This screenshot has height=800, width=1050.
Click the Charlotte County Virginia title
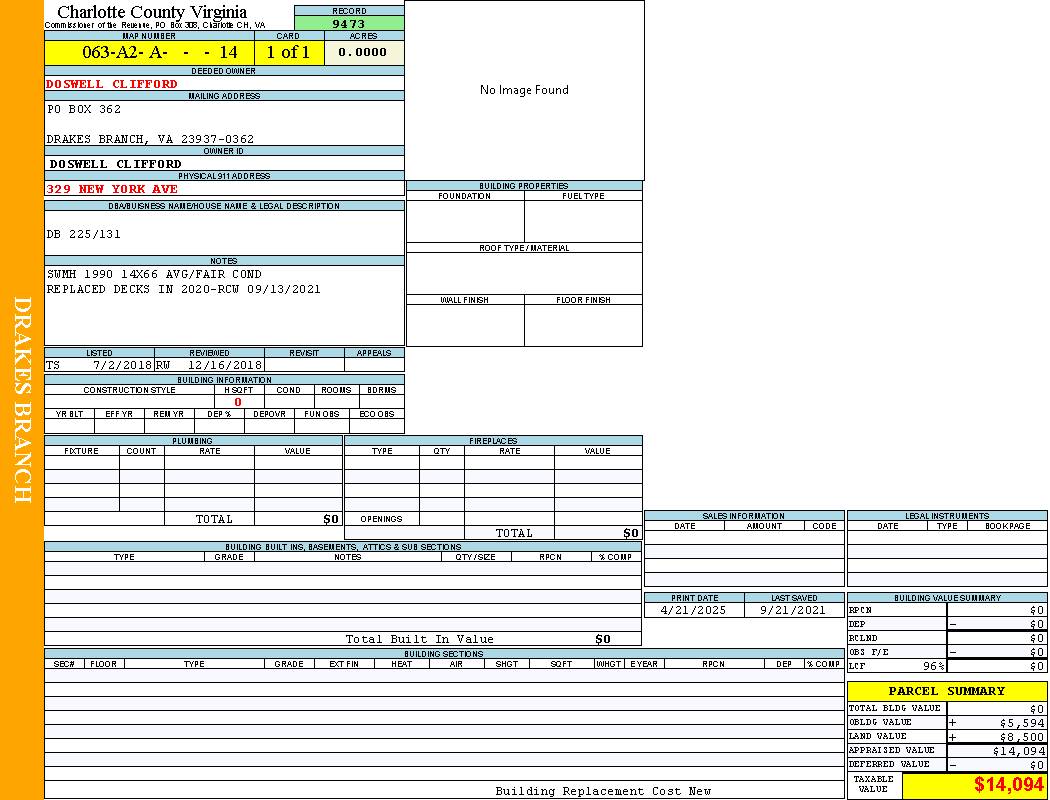(152, 12)
